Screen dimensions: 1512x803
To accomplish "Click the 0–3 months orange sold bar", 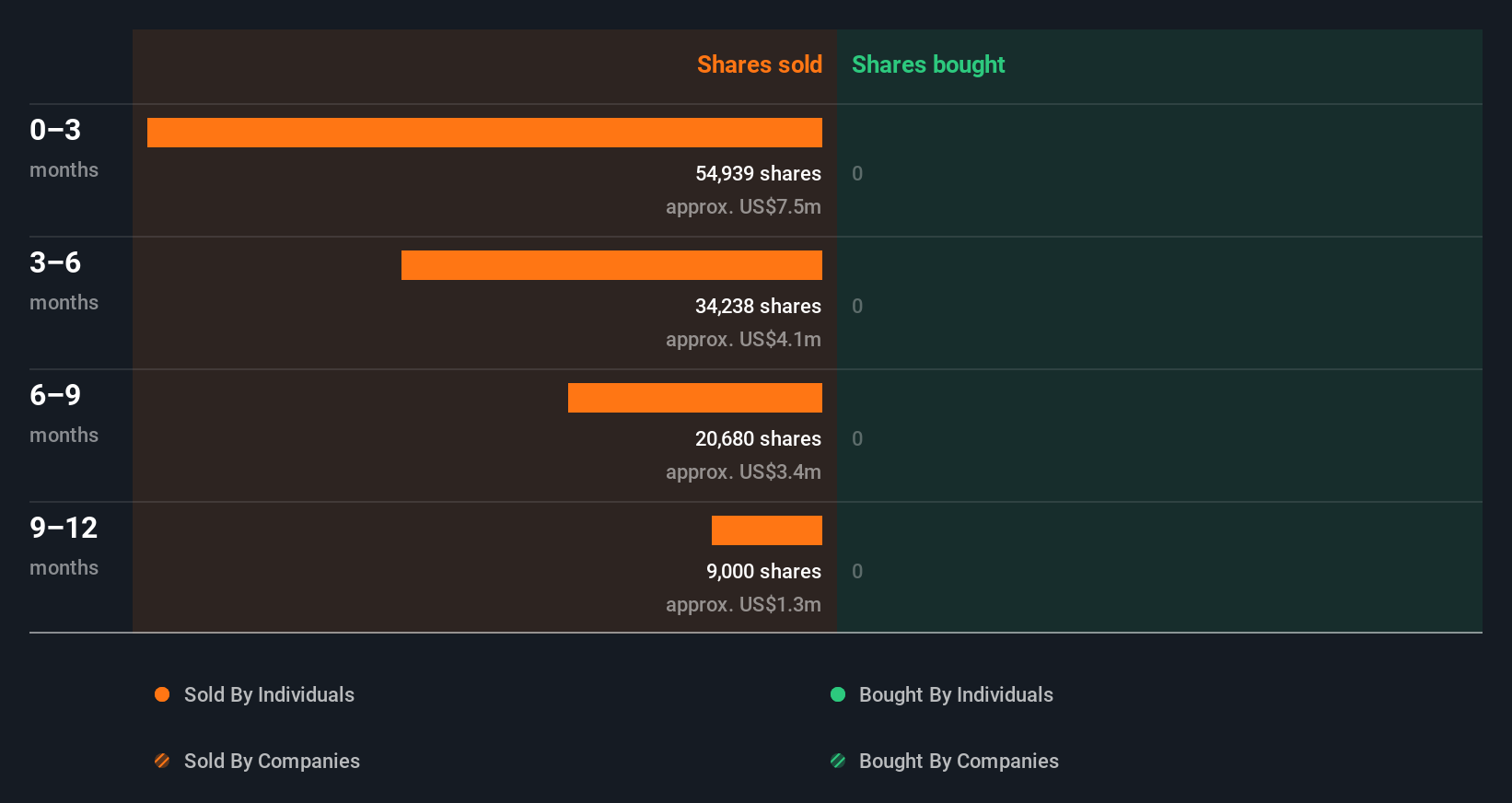I will (x=484, y=133).
